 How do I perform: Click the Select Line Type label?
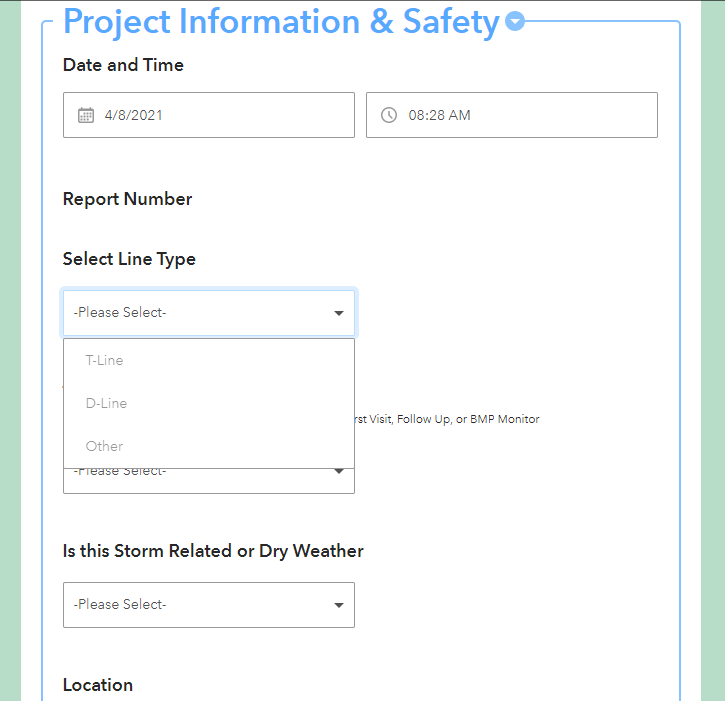129,259
